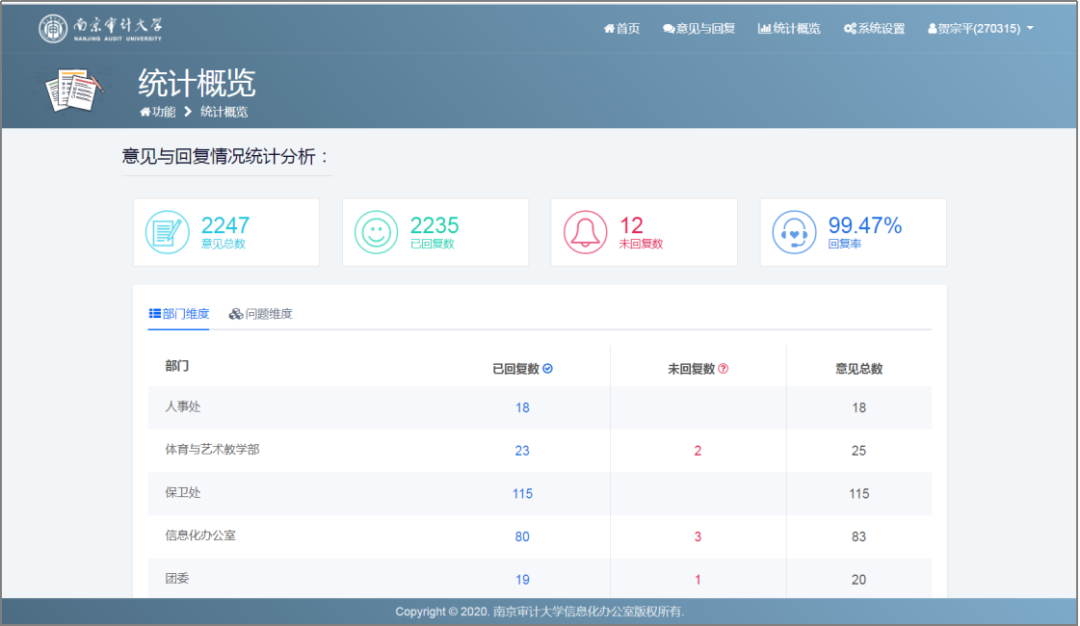Click replied count 18 for 人事处
Screen dimensions: 1080x626
(x=522, y=407)
